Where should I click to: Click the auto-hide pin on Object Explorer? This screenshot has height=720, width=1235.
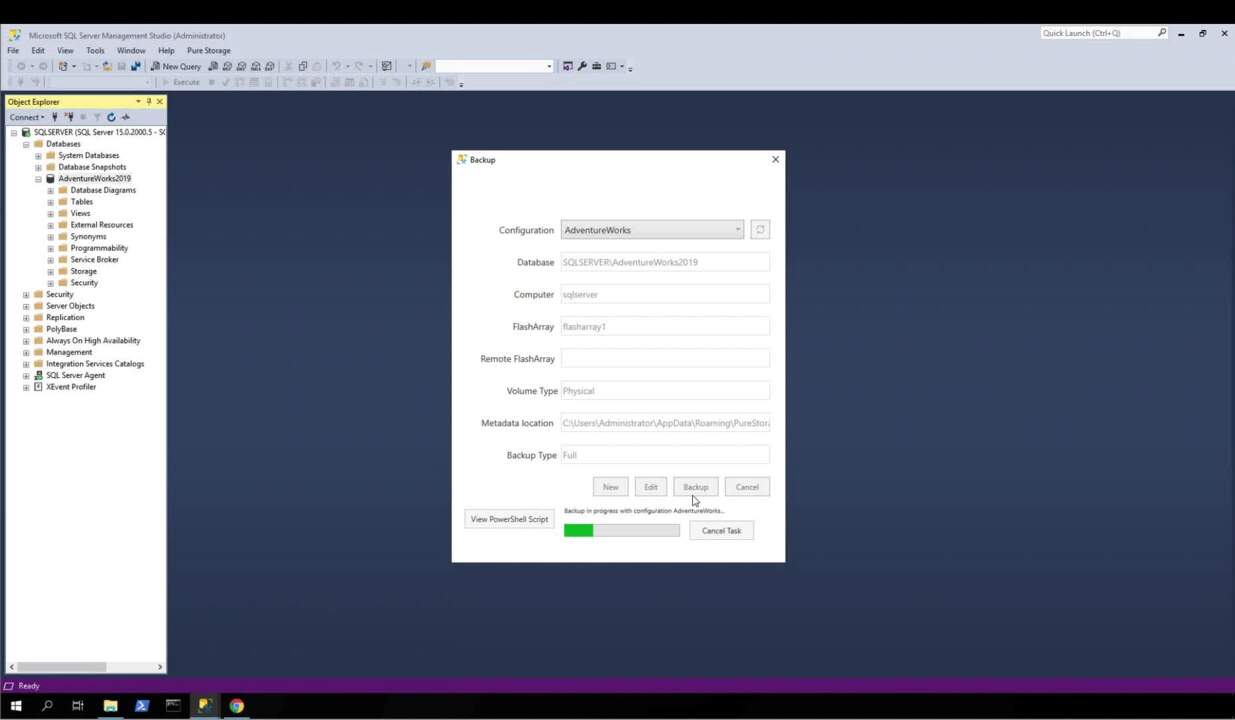pos(148,101)
